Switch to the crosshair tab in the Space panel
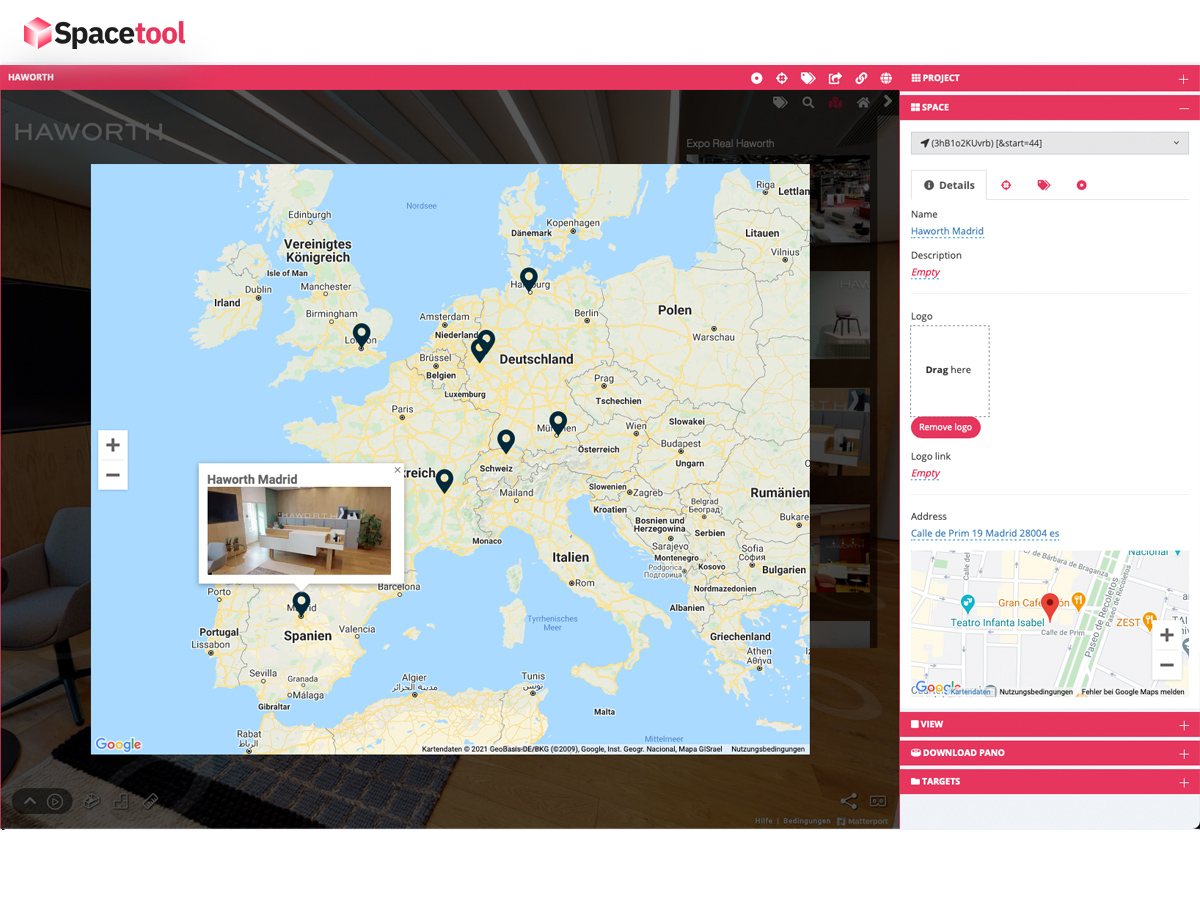The width and height of the screenshot is (1200, 900). [1007, 185]
